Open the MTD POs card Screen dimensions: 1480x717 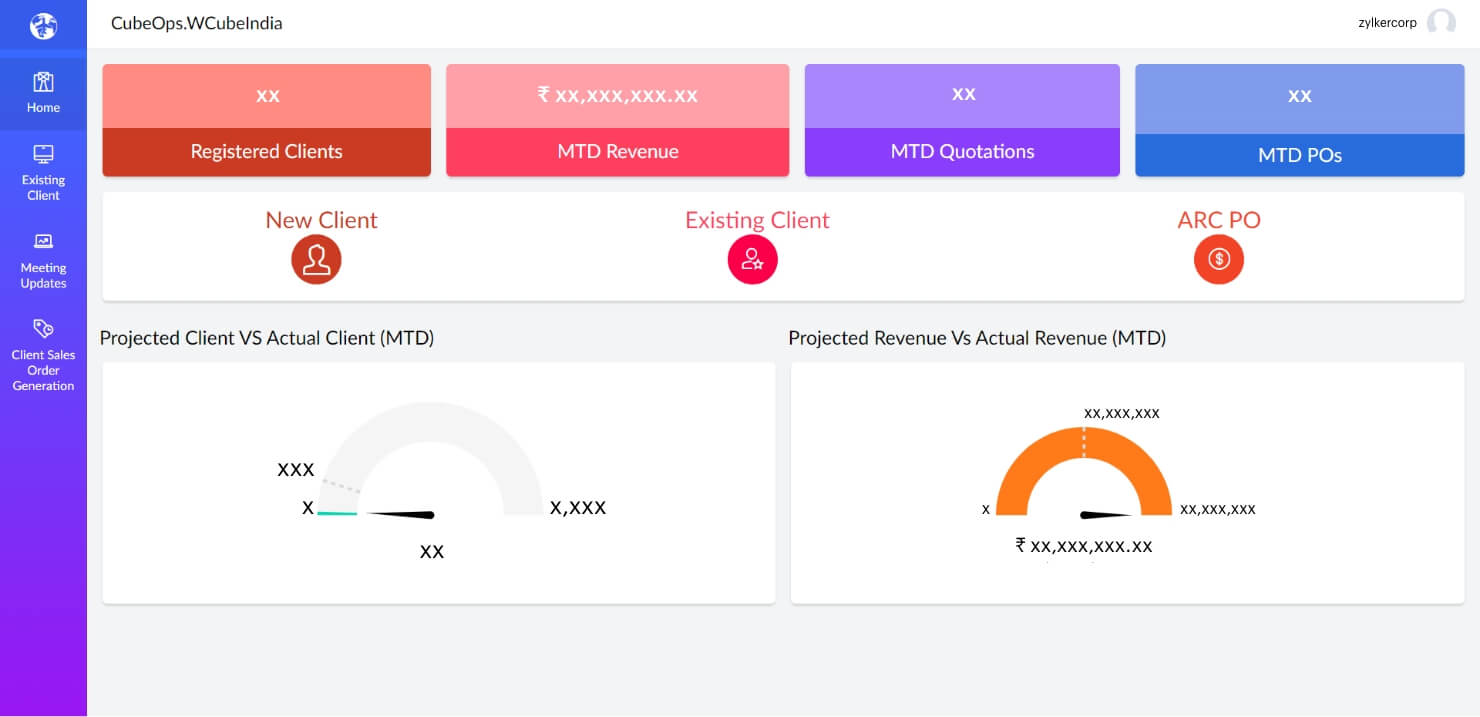point(1299,120)
